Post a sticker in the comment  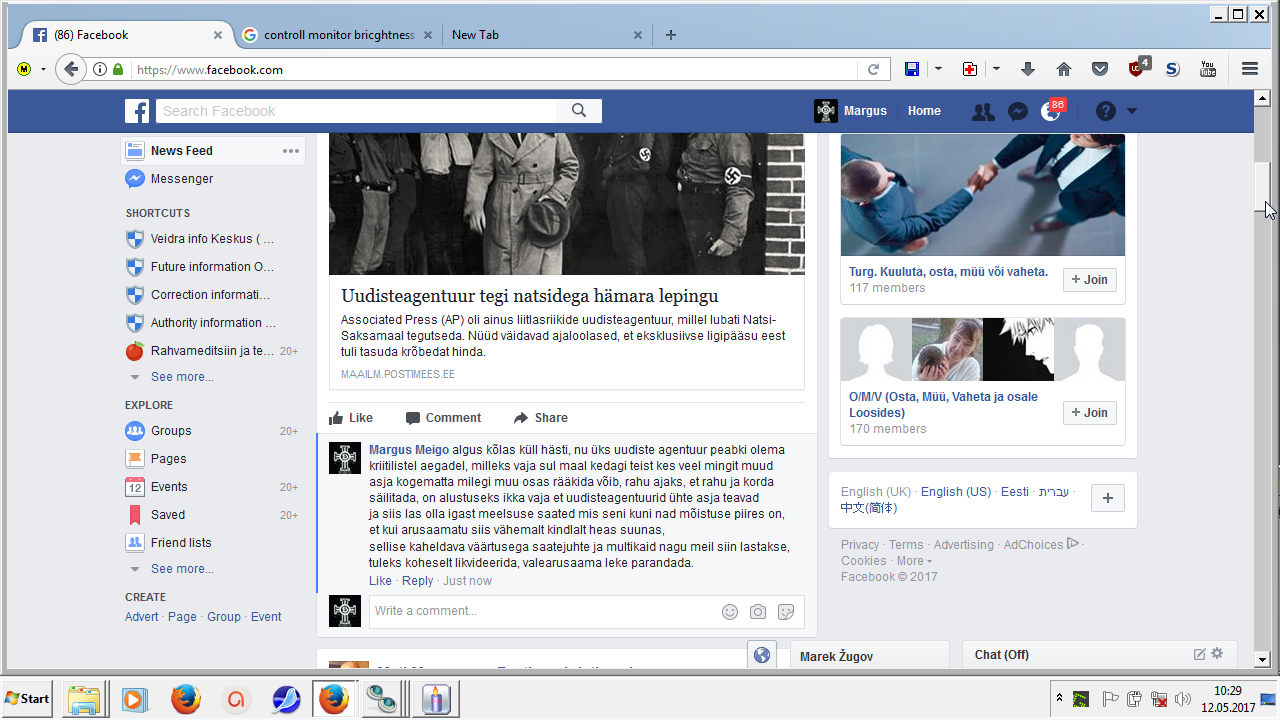coord(786,612)
